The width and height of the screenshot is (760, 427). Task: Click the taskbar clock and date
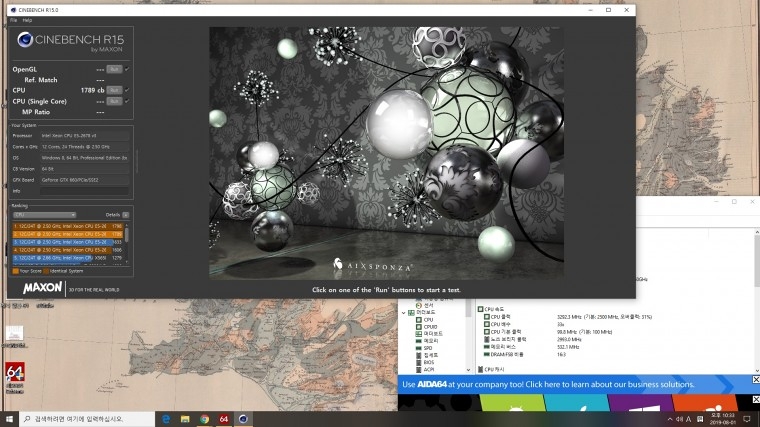coord(723,419)
